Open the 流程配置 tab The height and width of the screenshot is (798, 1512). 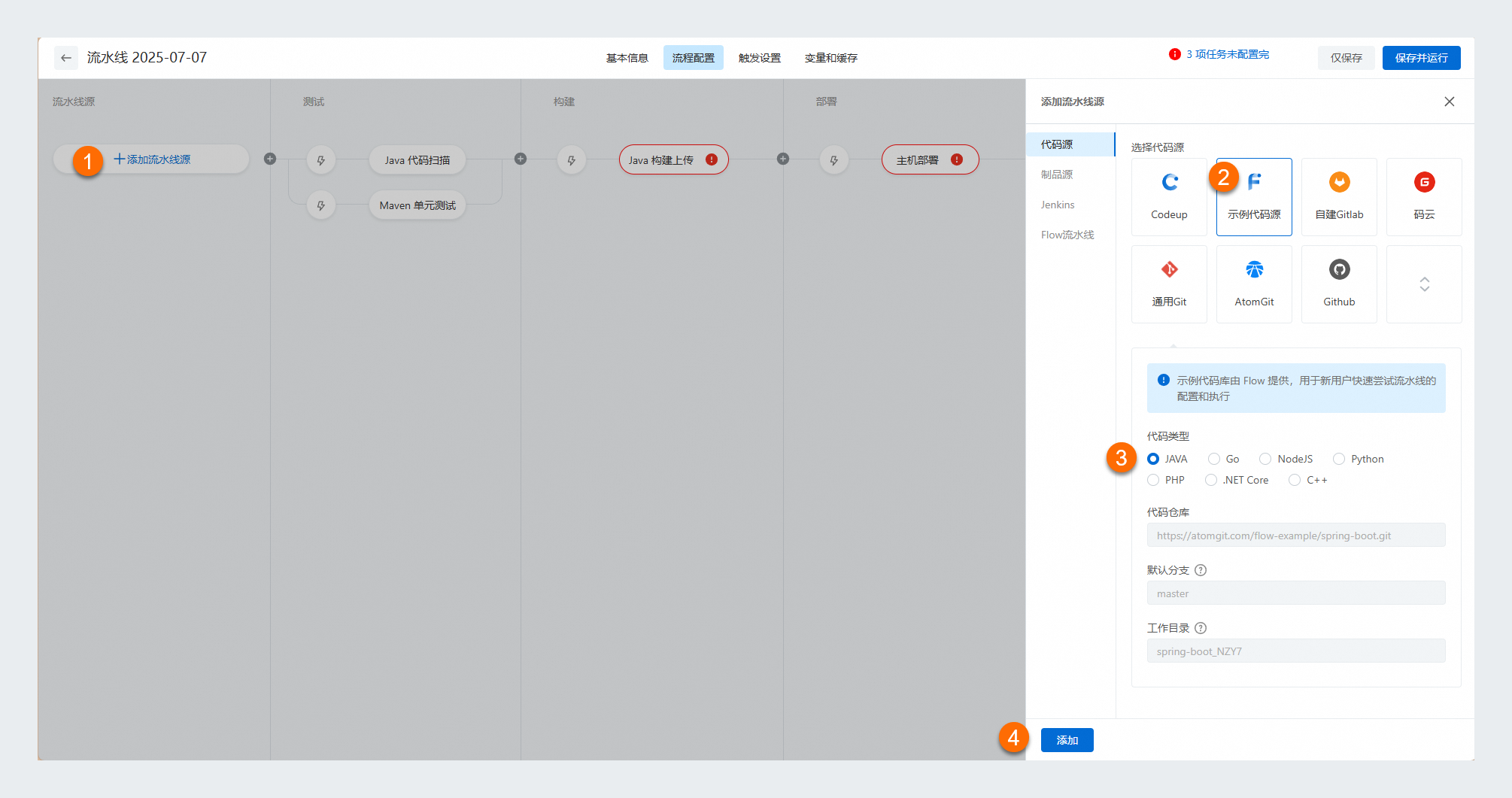click(694, 58)
